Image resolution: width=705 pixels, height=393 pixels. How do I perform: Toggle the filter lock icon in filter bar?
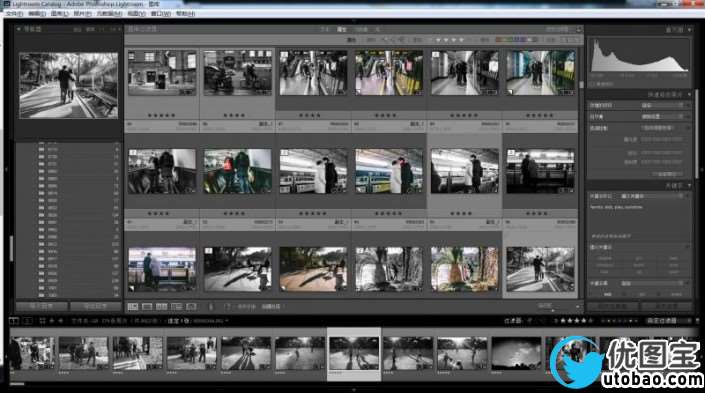point(579,29)
